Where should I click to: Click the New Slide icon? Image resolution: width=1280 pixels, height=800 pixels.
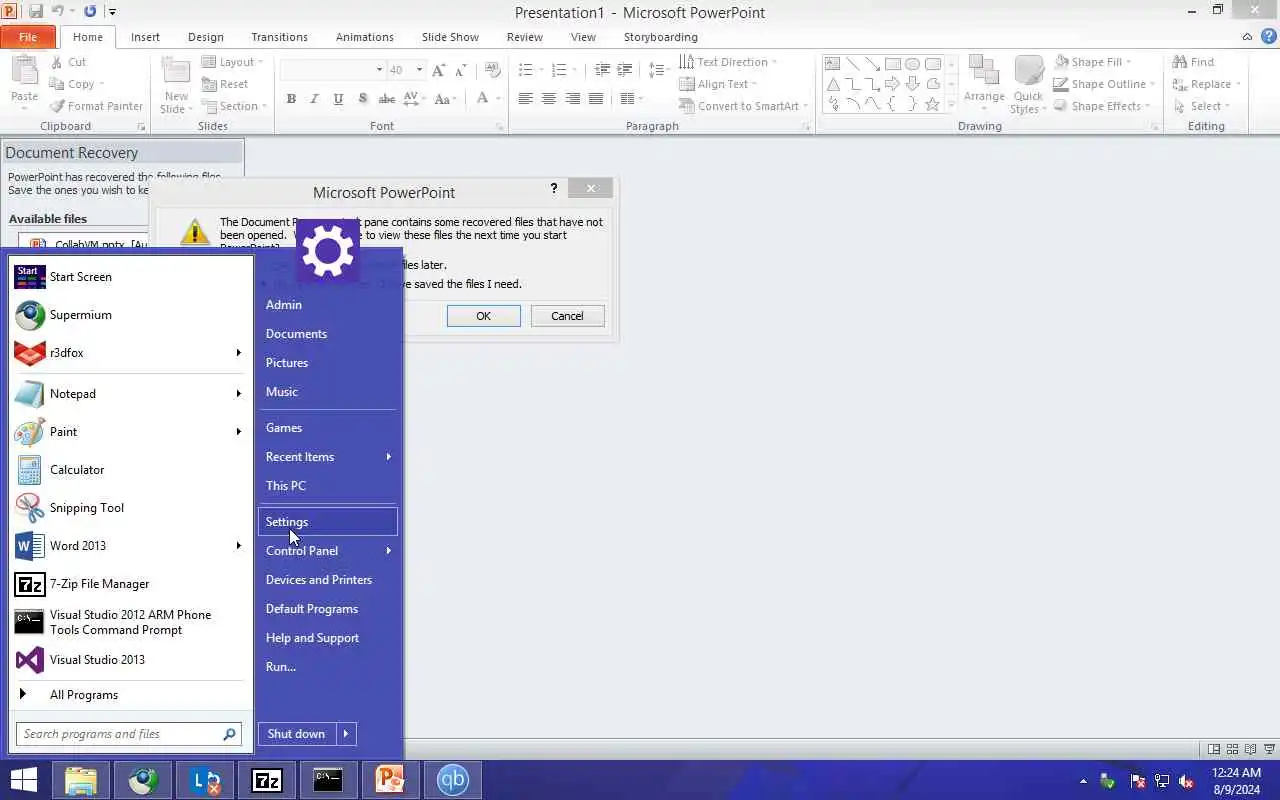[x=176, y=72]
